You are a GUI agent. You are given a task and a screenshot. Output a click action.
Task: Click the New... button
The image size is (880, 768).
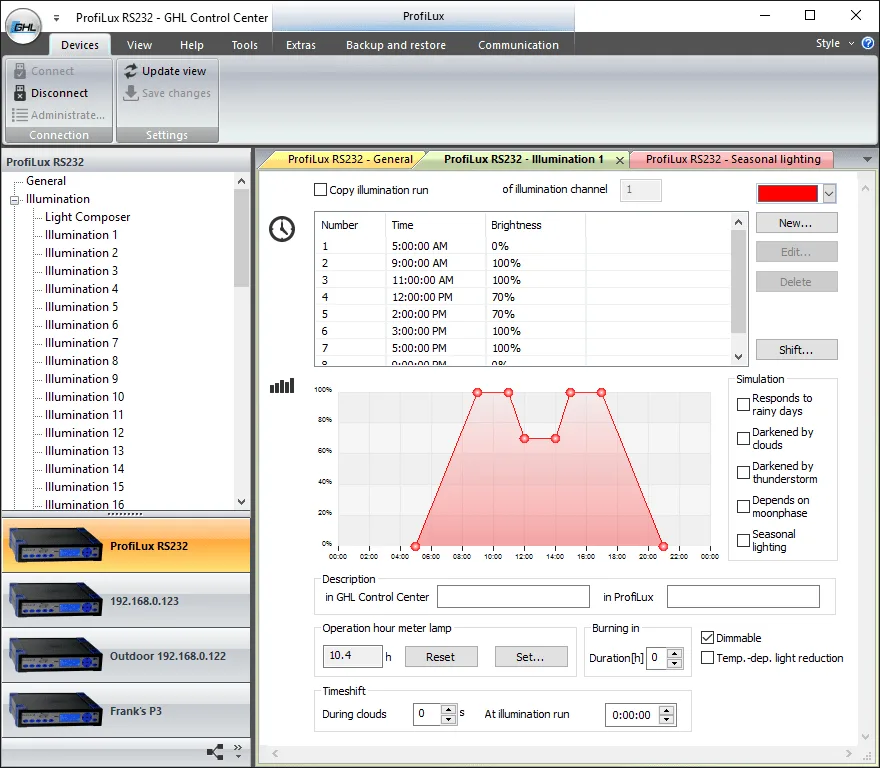tap(796, 223)
